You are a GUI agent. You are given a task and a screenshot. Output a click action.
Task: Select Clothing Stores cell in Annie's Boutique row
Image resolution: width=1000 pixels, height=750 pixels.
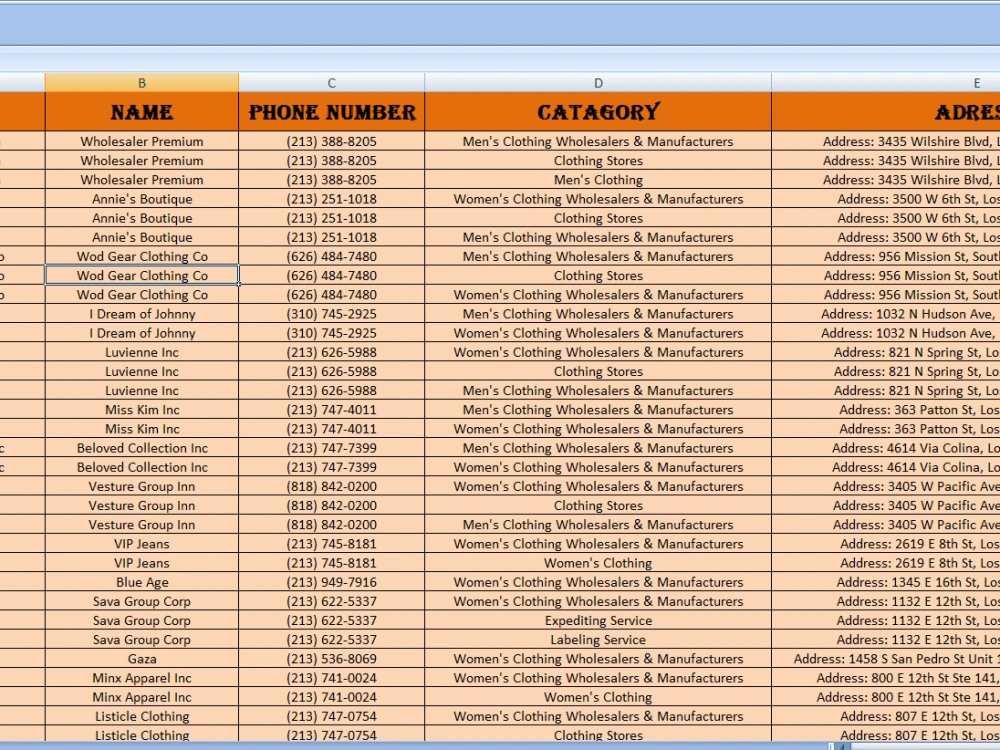point(598,218)
